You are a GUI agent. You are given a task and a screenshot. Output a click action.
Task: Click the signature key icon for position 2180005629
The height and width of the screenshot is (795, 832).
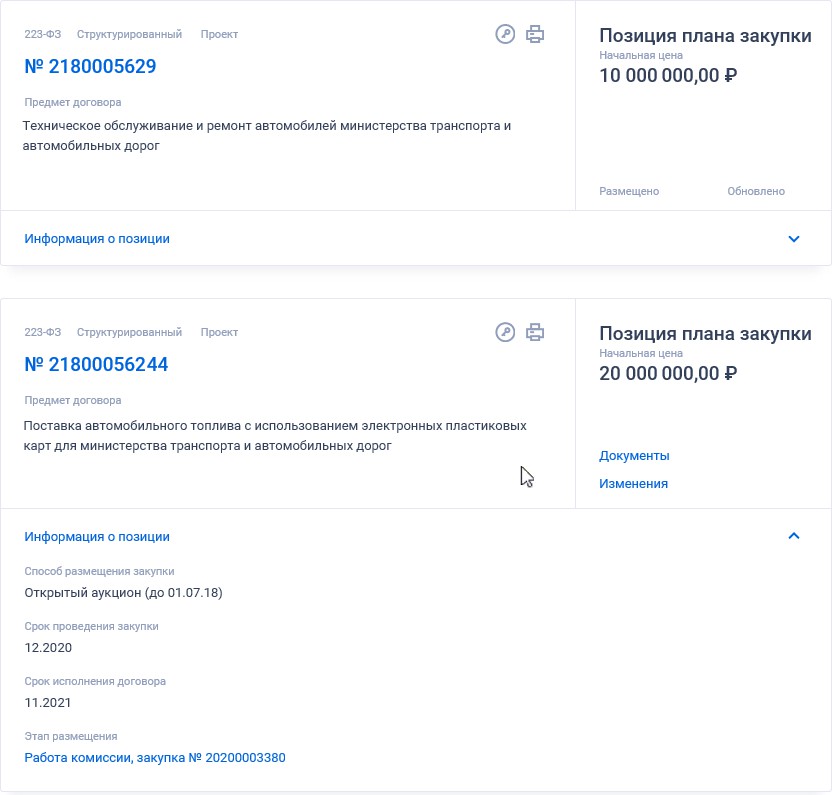[505, 34]
